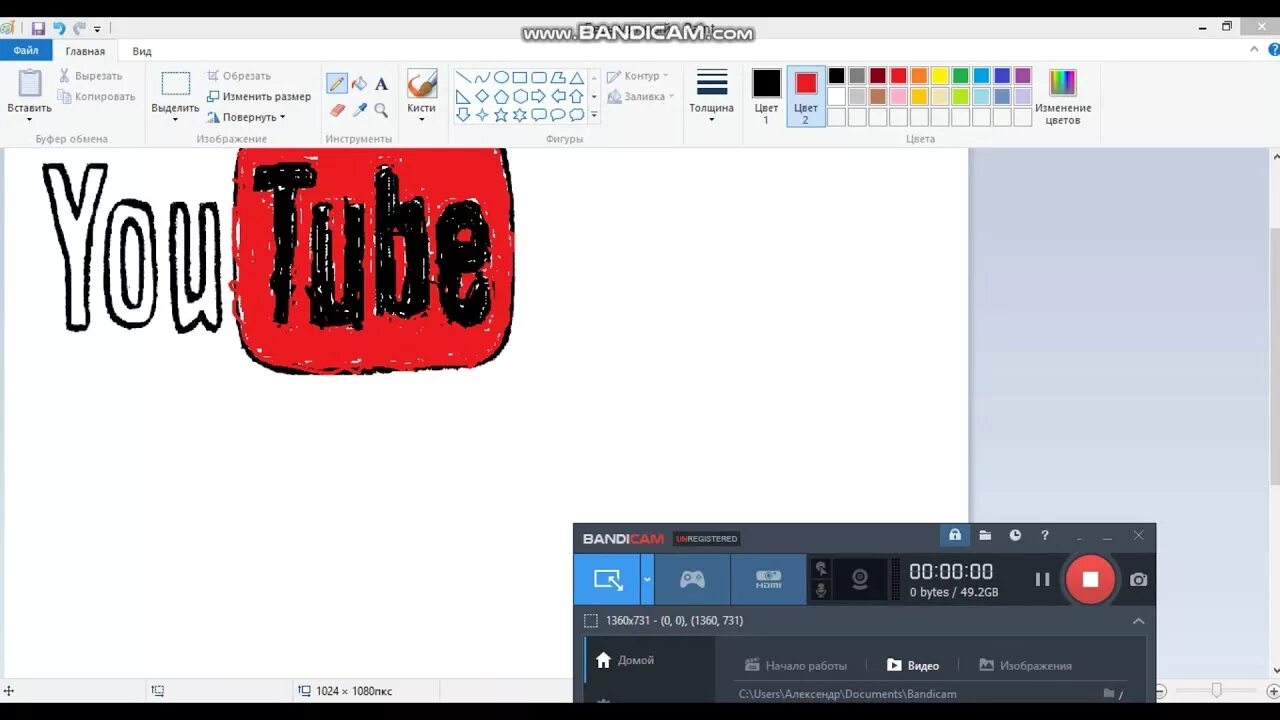Toggle Bandicam mouse cursor effect icon
Image resolution: width=1280 pixels, height=720 pixels.
tap(821, 568)
